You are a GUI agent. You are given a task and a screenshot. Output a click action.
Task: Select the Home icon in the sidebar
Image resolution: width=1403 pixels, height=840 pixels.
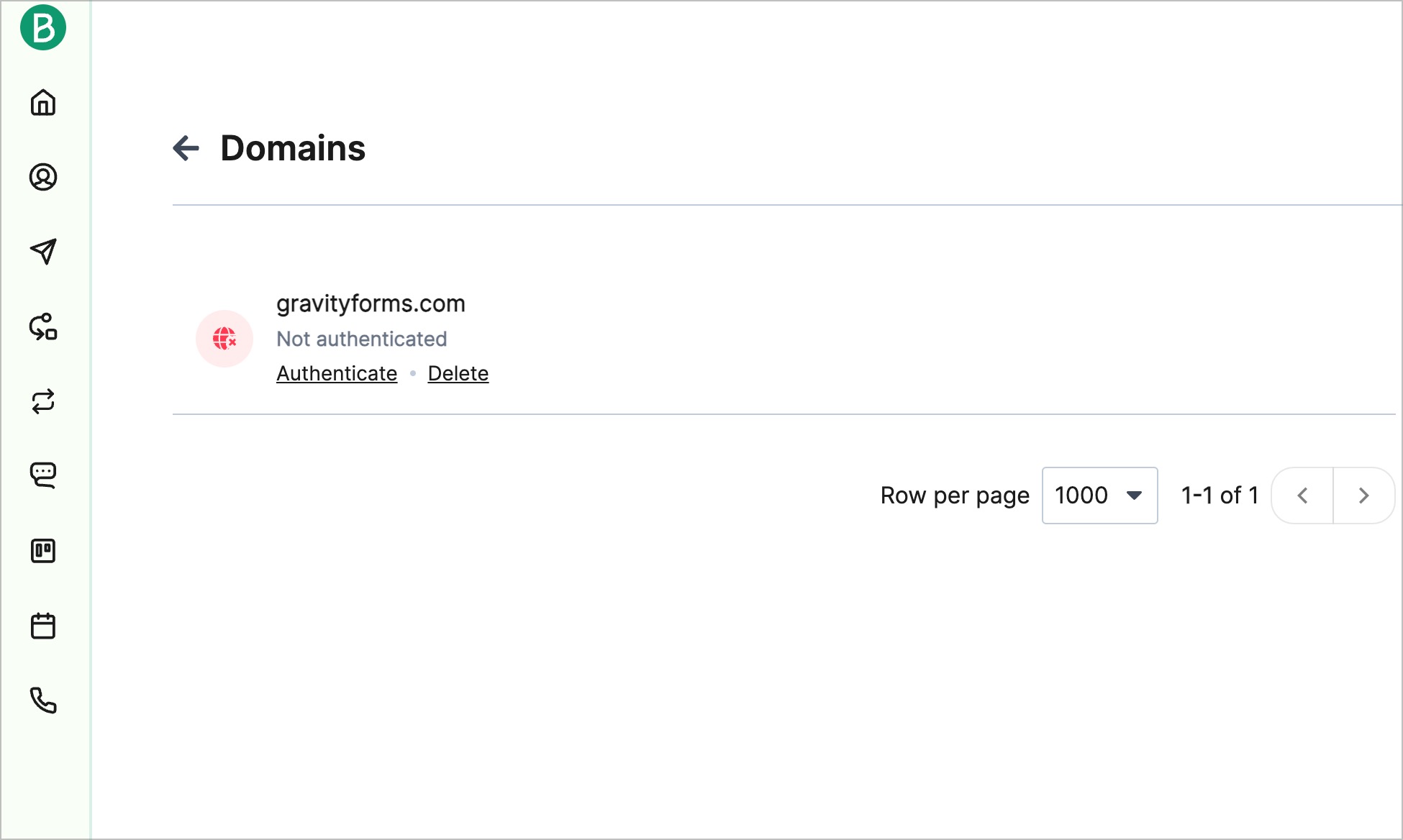(x=44, y=103)
